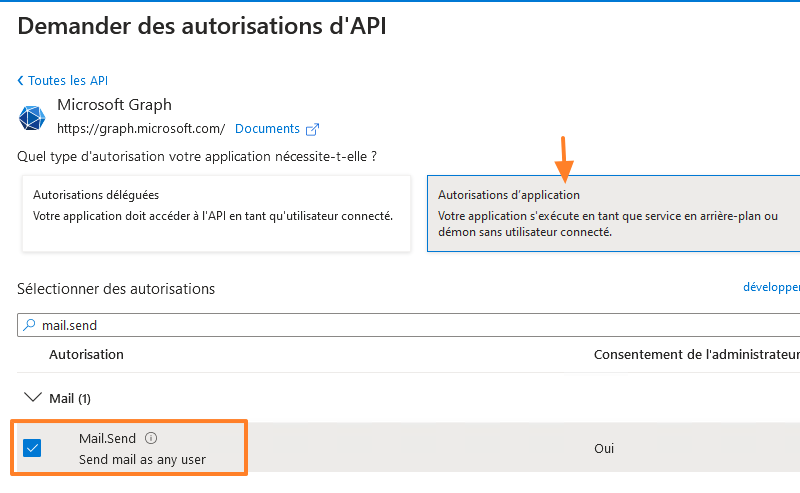This screenshot has width=800, height=493.
Task: Click the Oui value in Mail.Send row
Action: [604, 448]
